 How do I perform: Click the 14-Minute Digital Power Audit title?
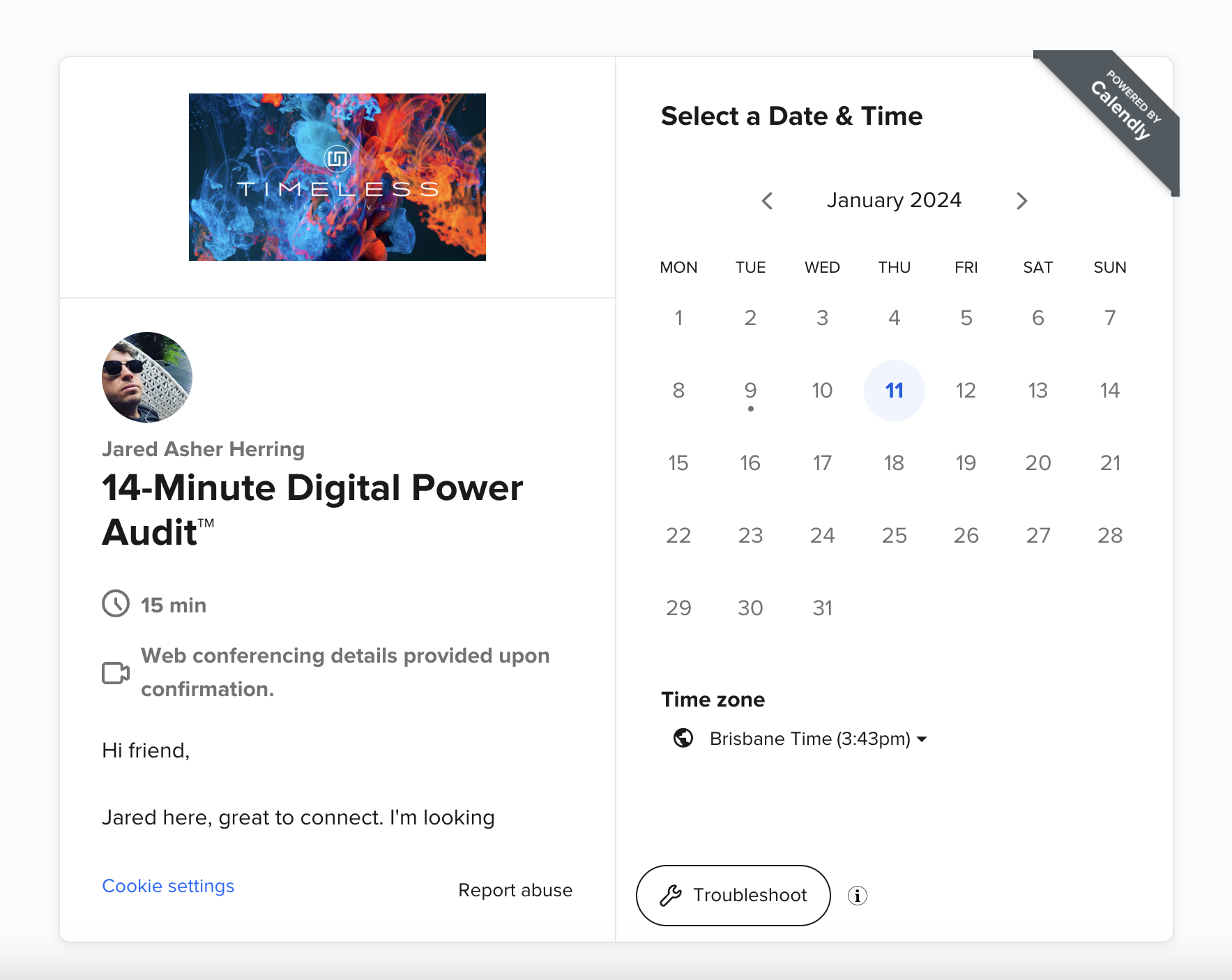pyautogui.click(x=312, y=510)
